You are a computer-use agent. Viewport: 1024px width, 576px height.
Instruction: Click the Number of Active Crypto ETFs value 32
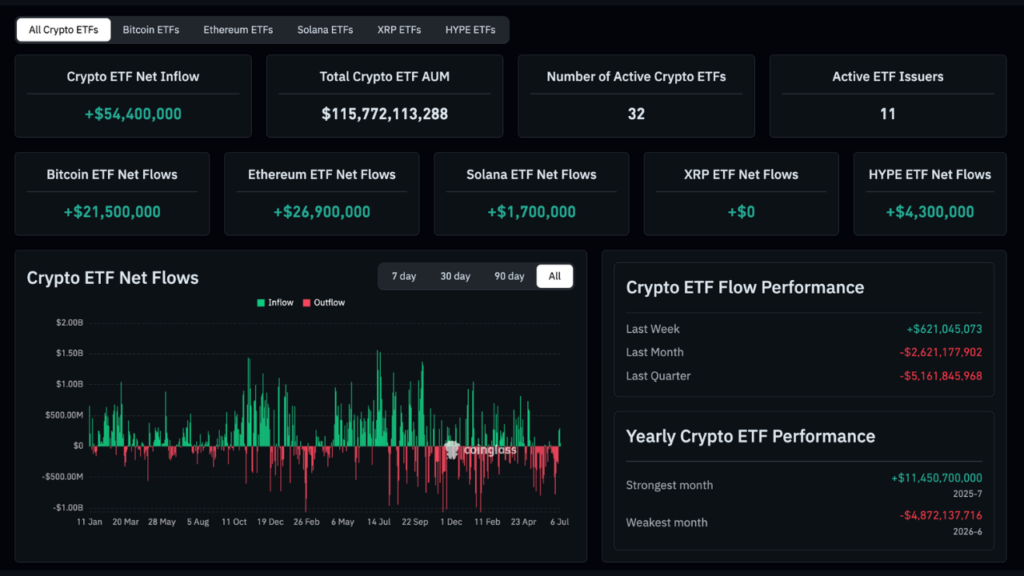pyautogui.click(x=636, y=114)
